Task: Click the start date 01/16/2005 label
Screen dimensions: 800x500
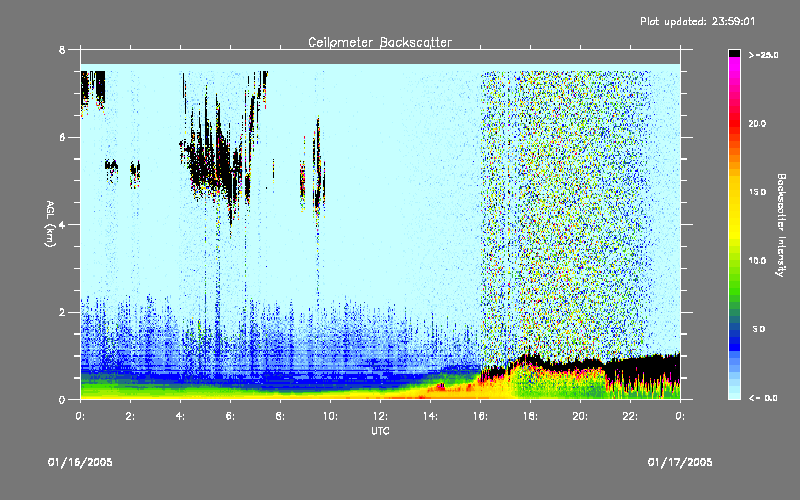Action: tap(80, 462)
